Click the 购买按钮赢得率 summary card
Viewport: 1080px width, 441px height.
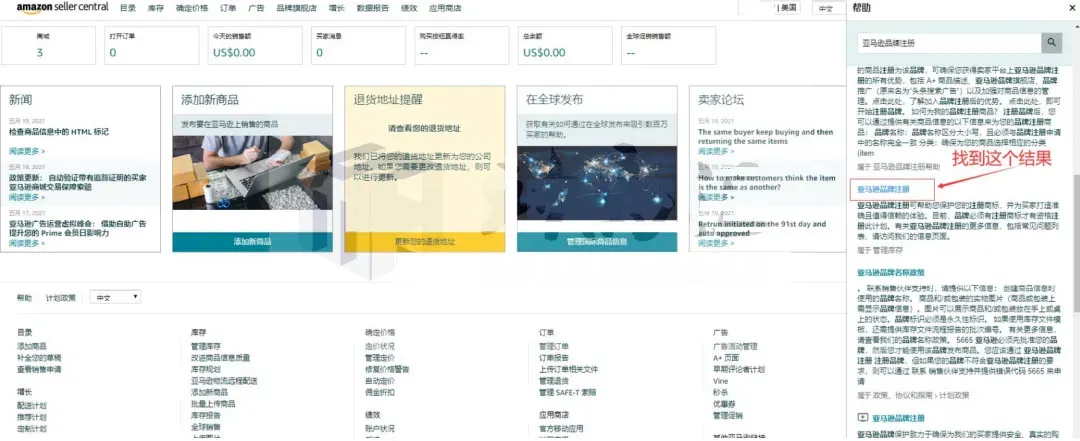point(461,45)
